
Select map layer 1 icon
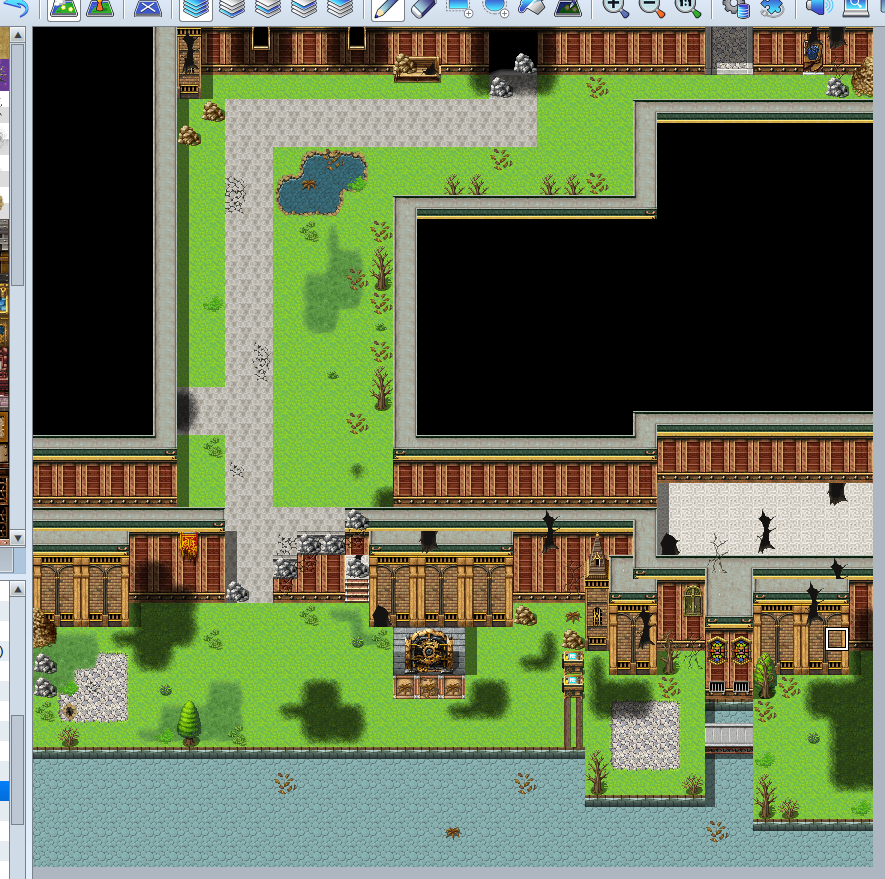[x=232, y=7]
